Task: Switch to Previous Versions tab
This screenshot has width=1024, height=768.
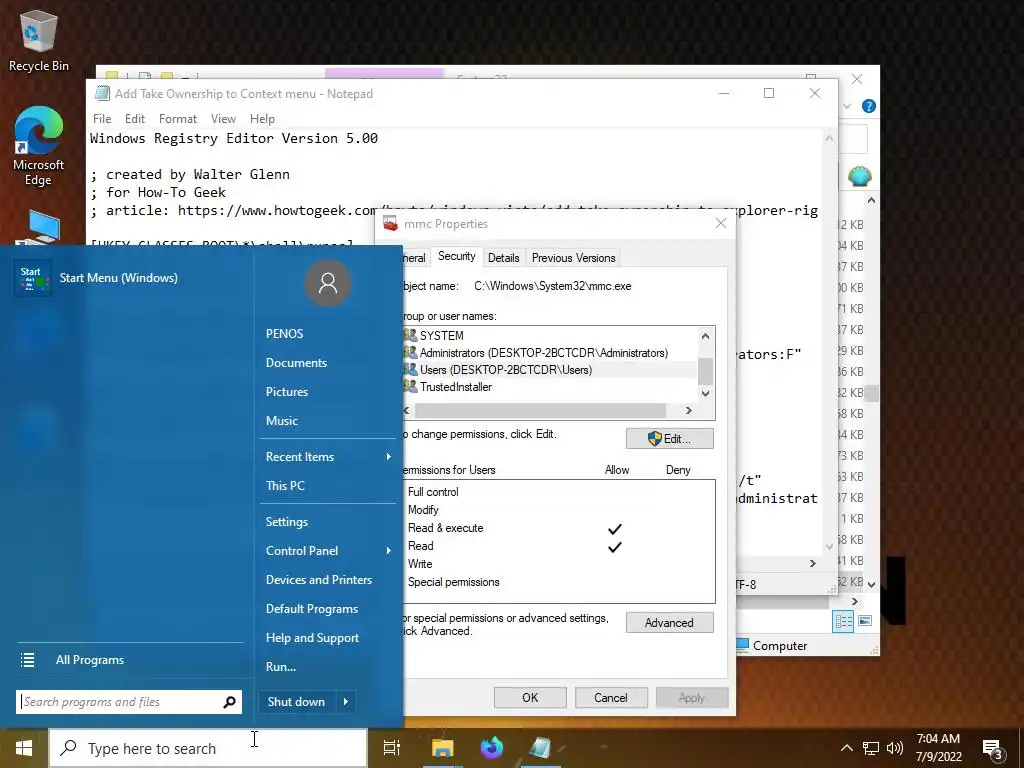Action: tap(573, 258)
